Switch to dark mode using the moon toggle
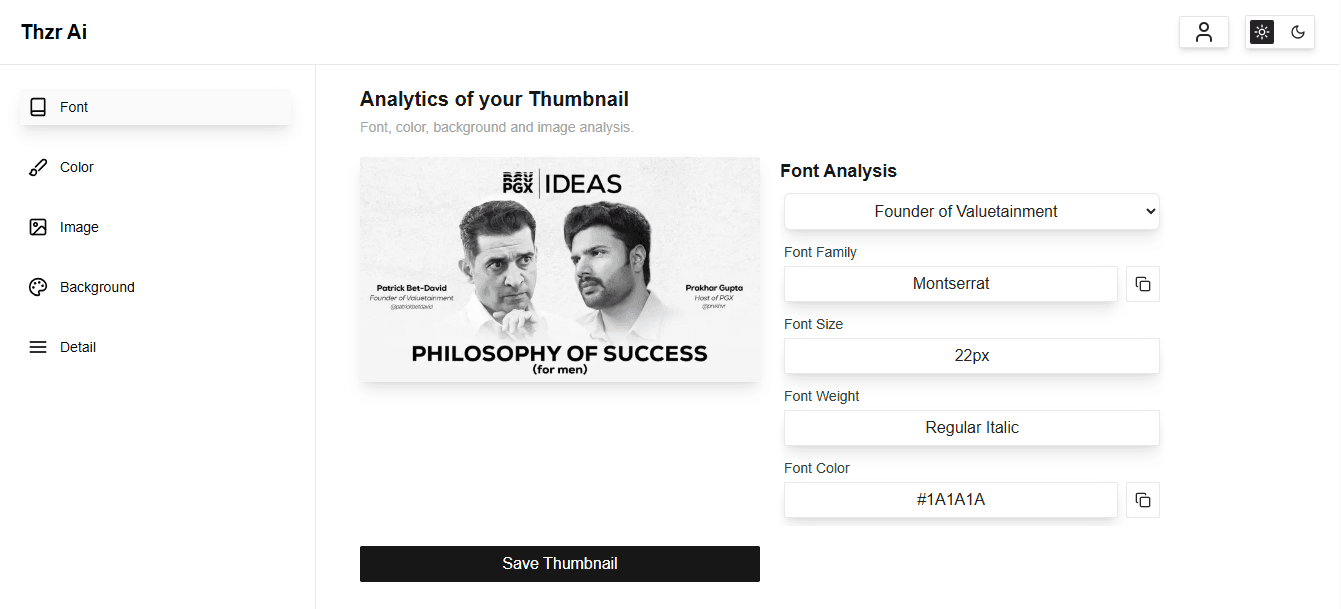Image resolution: width=1341 pixels, height=609 pixels. click(1297, 31)
